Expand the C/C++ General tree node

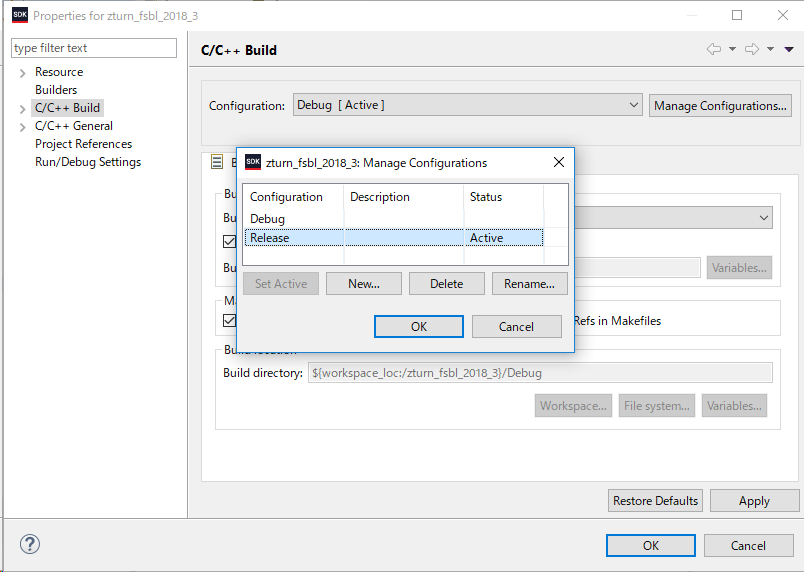[23, 126]
